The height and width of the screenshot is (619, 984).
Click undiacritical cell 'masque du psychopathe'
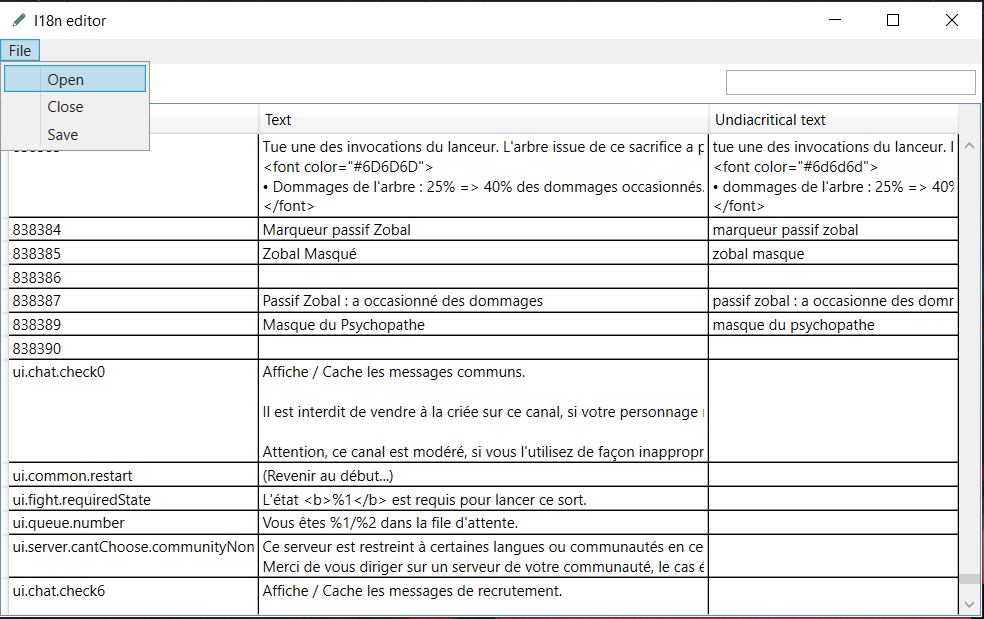(x=833, y=325)
